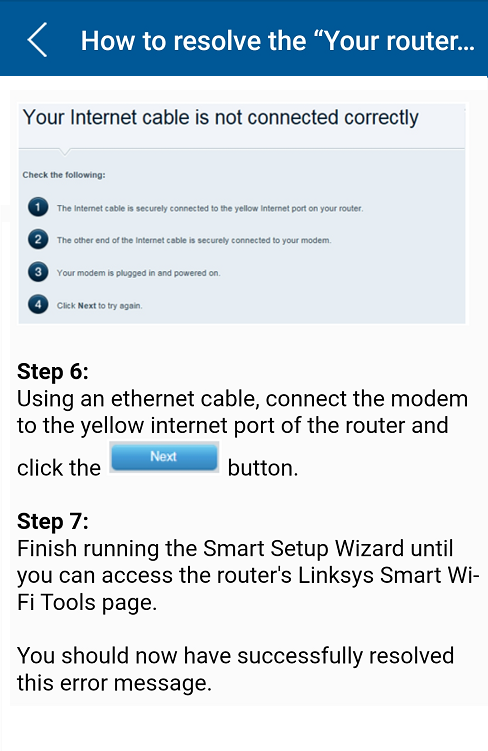Tap the number 1 circle icon
The image size is (488, 751).
point(38,207)
